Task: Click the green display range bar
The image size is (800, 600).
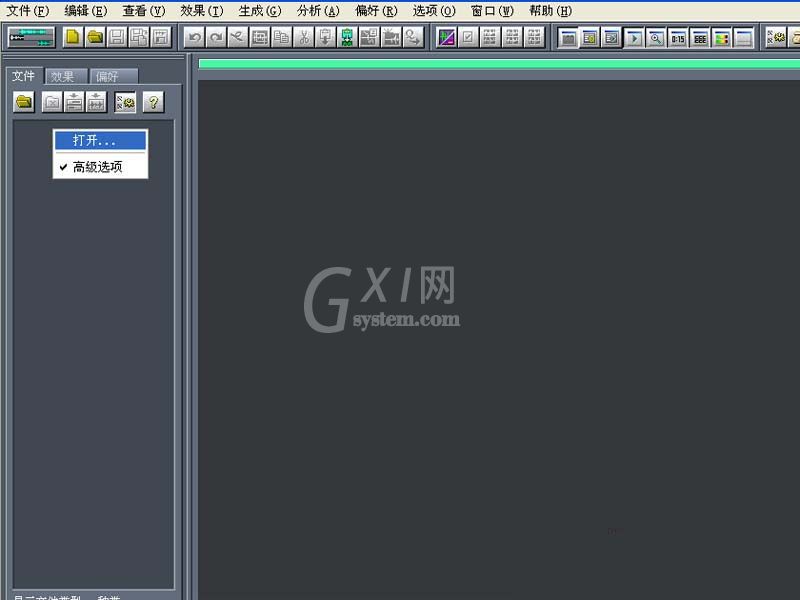Action: [x=499, y=64]
